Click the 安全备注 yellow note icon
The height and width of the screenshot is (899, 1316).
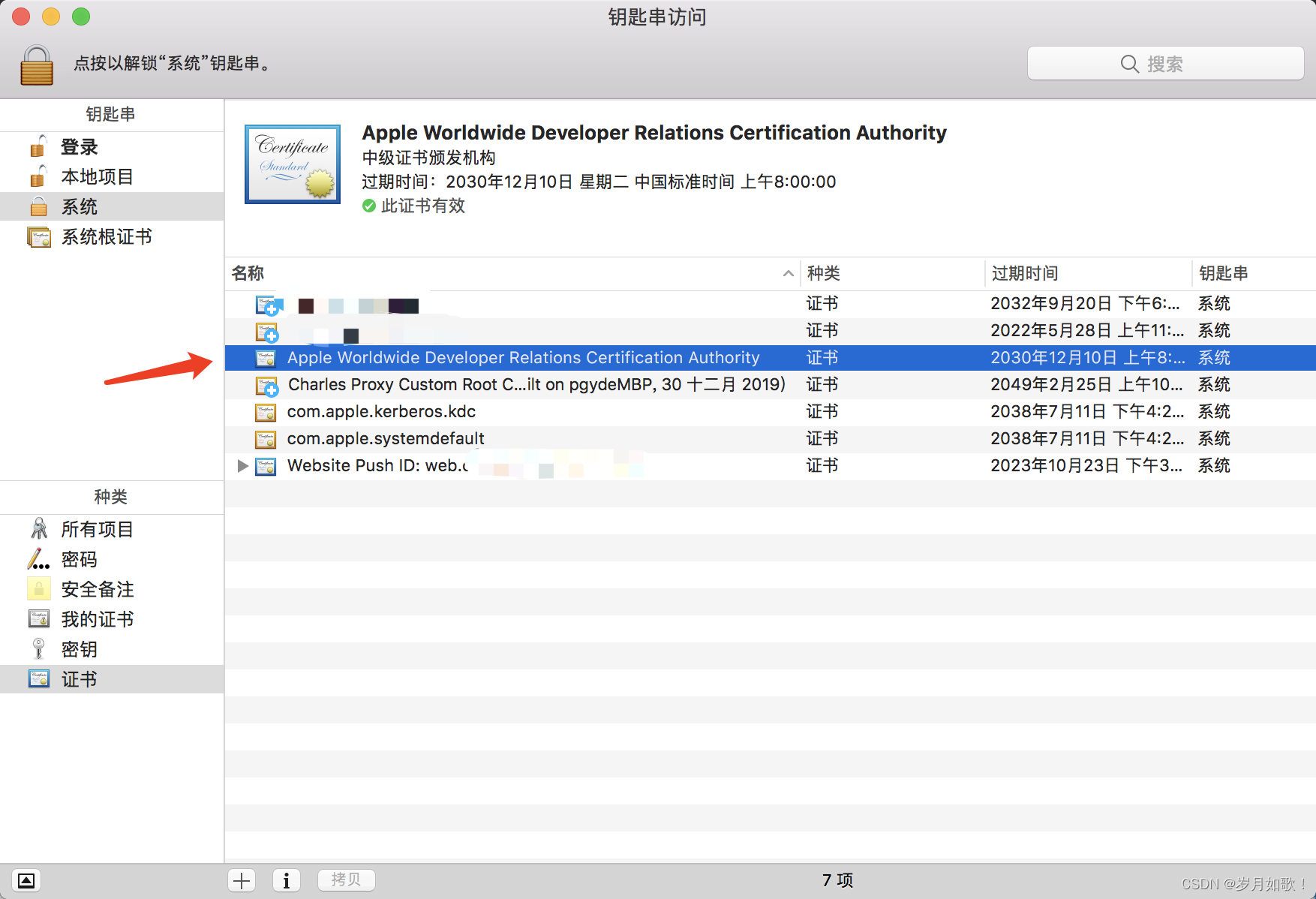click(39, 589)
